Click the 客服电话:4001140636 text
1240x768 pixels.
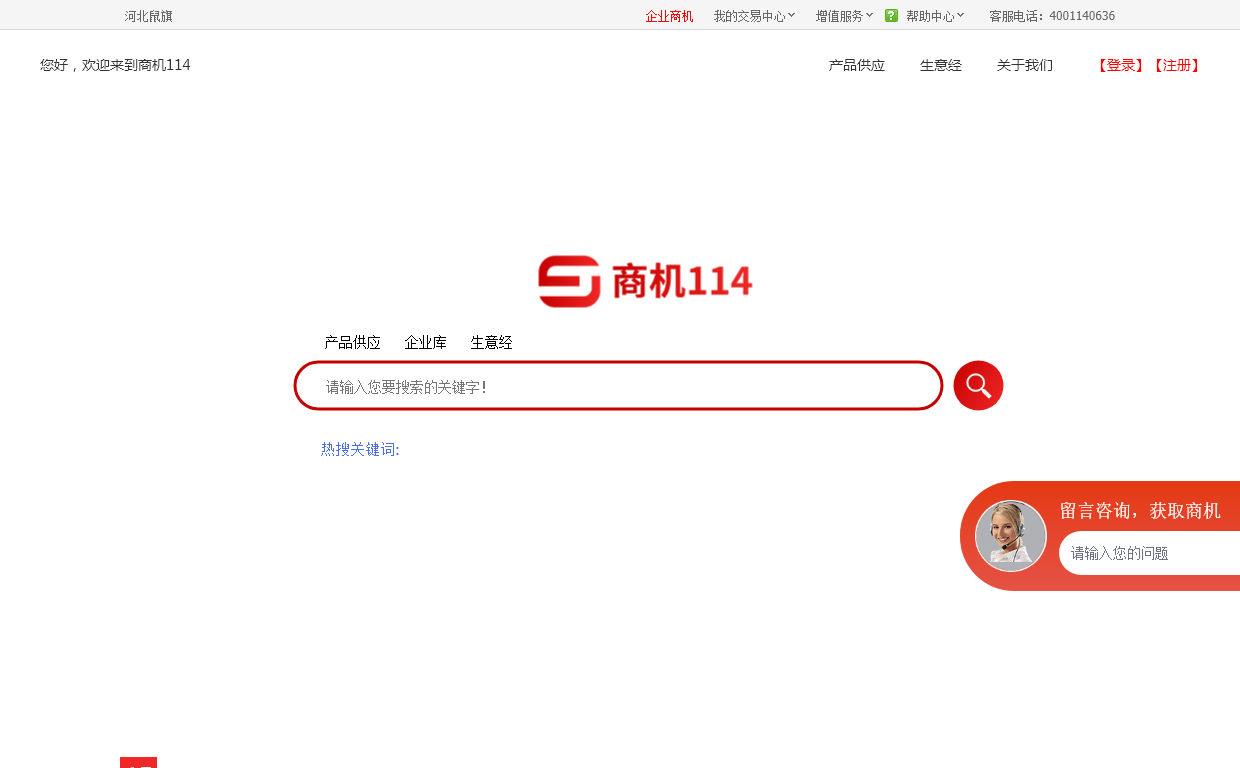click(x=1052, y=16)
